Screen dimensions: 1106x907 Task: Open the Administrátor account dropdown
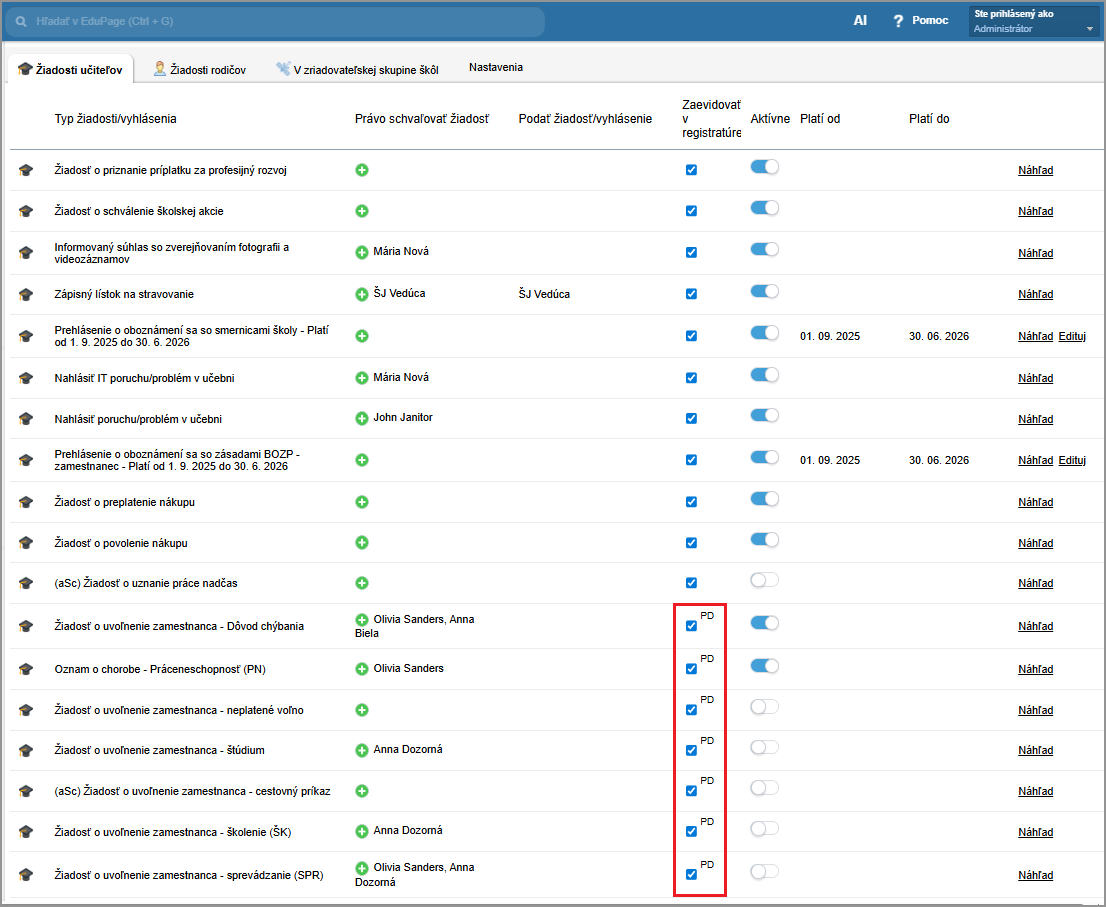click(1033, 22)
